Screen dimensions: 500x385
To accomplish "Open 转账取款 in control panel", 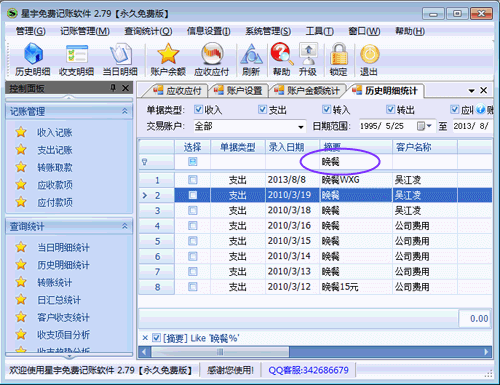I will tap(55, 167).
